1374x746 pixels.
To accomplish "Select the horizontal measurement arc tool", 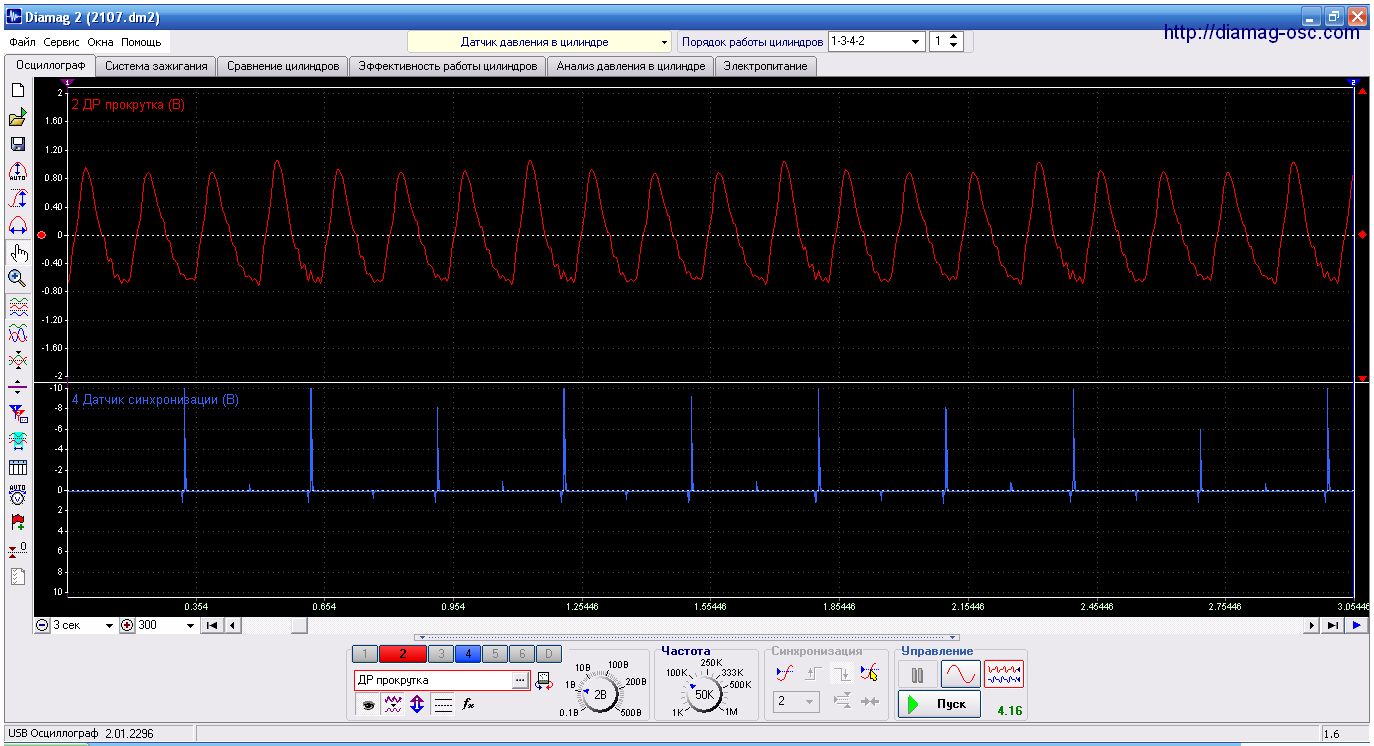I will coord(17,225).
